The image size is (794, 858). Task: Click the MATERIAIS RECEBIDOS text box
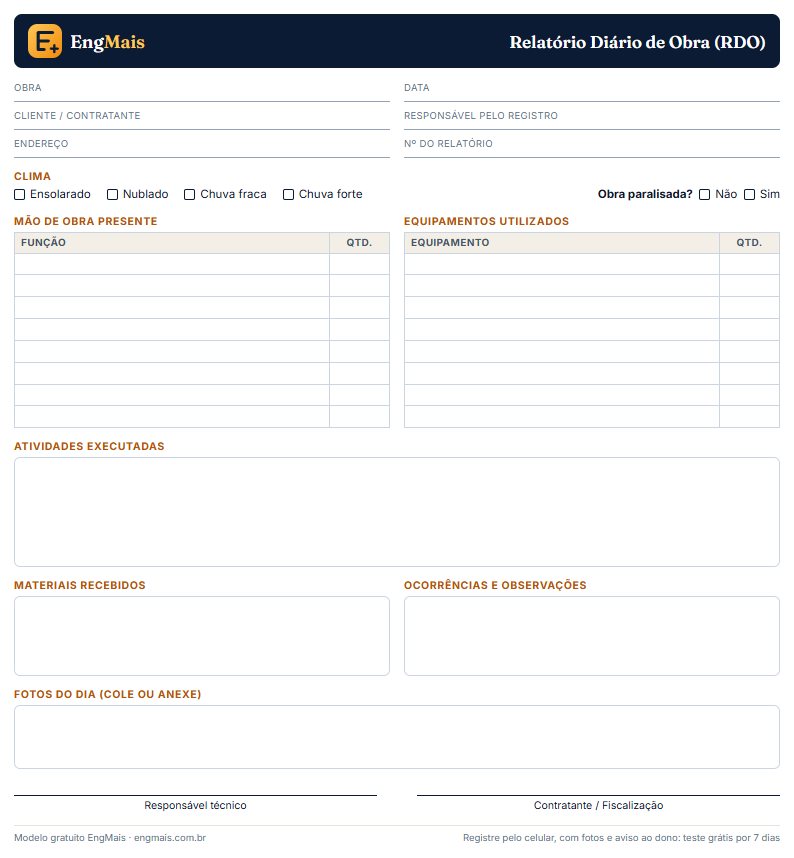(x=202, y=636)
